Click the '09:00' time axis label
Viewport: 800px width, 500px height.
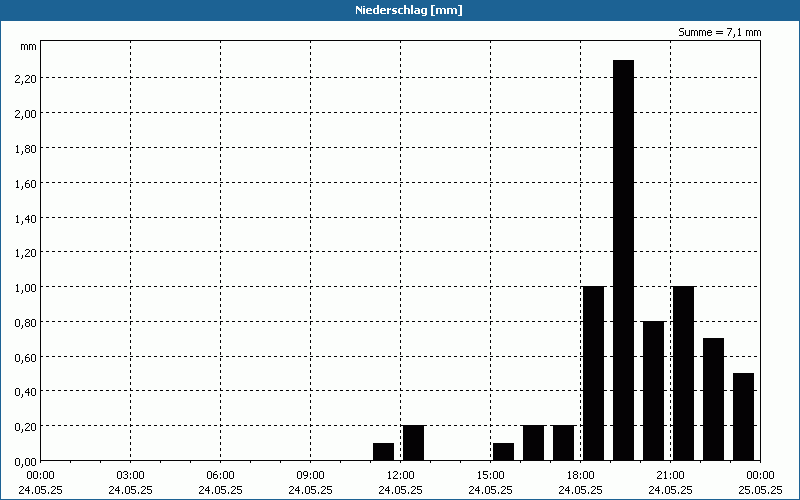tap(310, 476)
